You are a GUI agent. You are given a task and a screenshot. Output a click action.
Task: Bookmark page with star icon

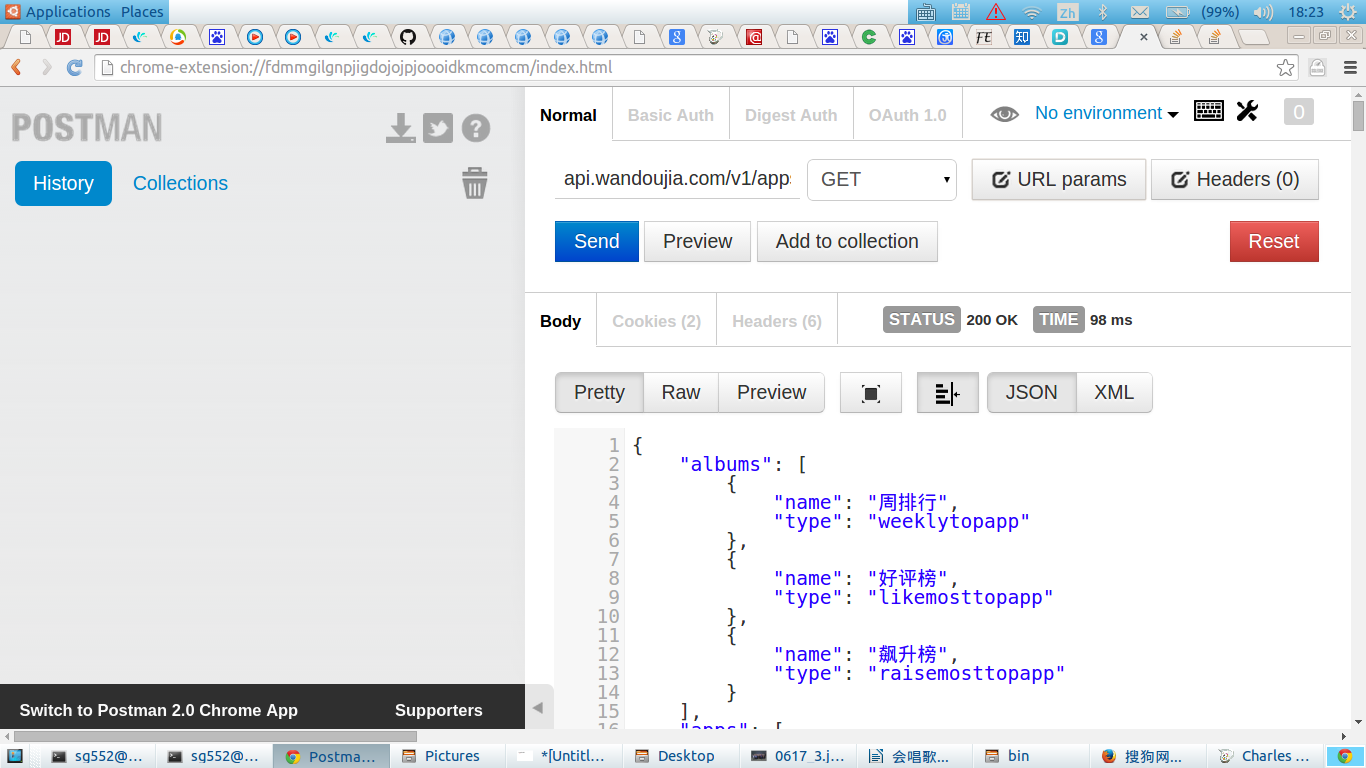pyautogui.click(x=1286, y=68)
